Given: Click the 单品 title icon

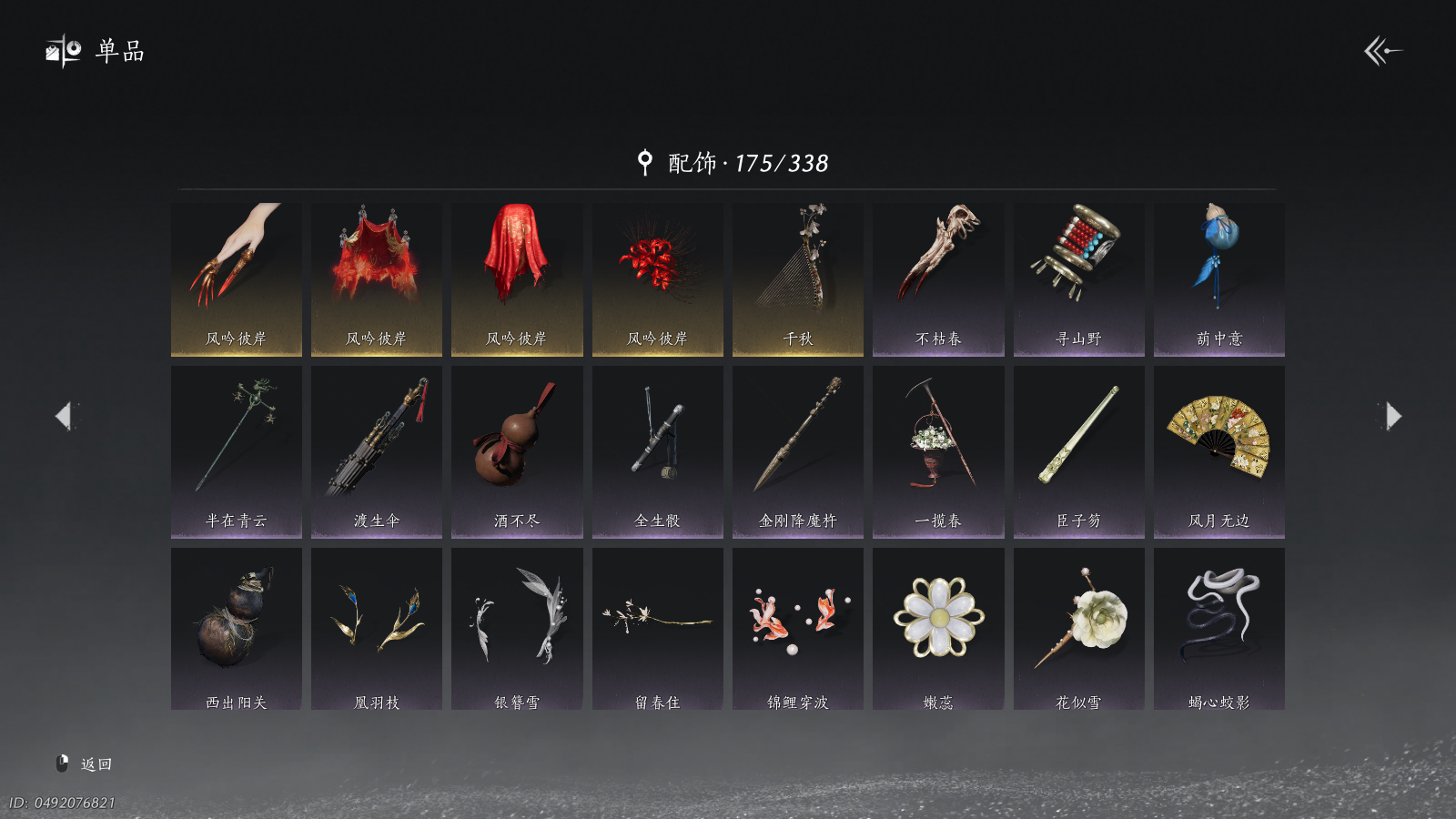Looking at the screenshot, I should pos(64,51).
